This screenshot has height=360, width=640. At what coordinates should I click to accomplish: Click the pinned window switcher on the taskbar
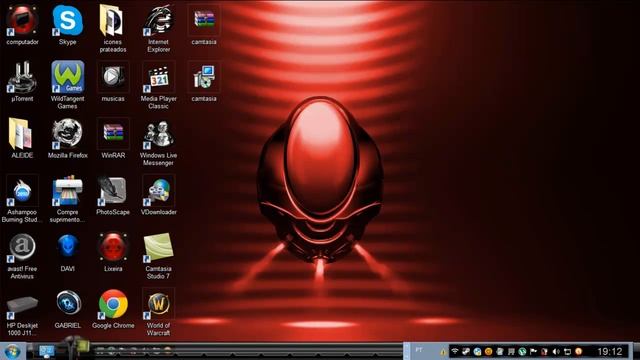click(x=46, y=351)
